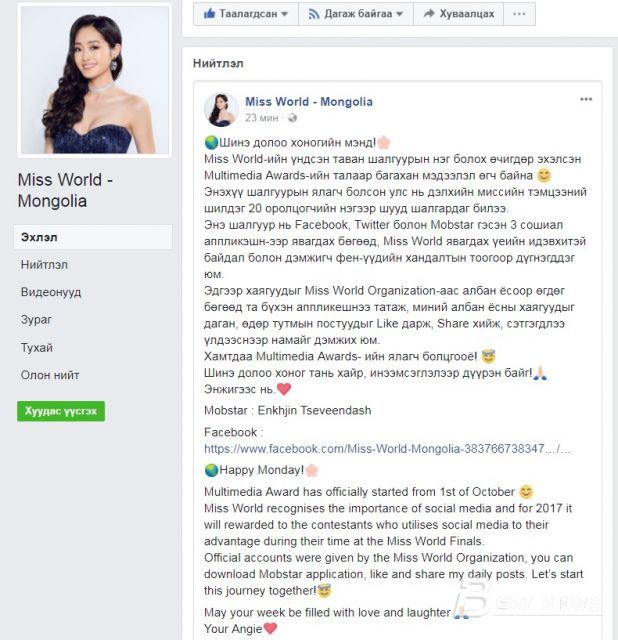Click the Miss World - Mongolia author name link
The image size is (618, 640).
[x=309, y=102]
